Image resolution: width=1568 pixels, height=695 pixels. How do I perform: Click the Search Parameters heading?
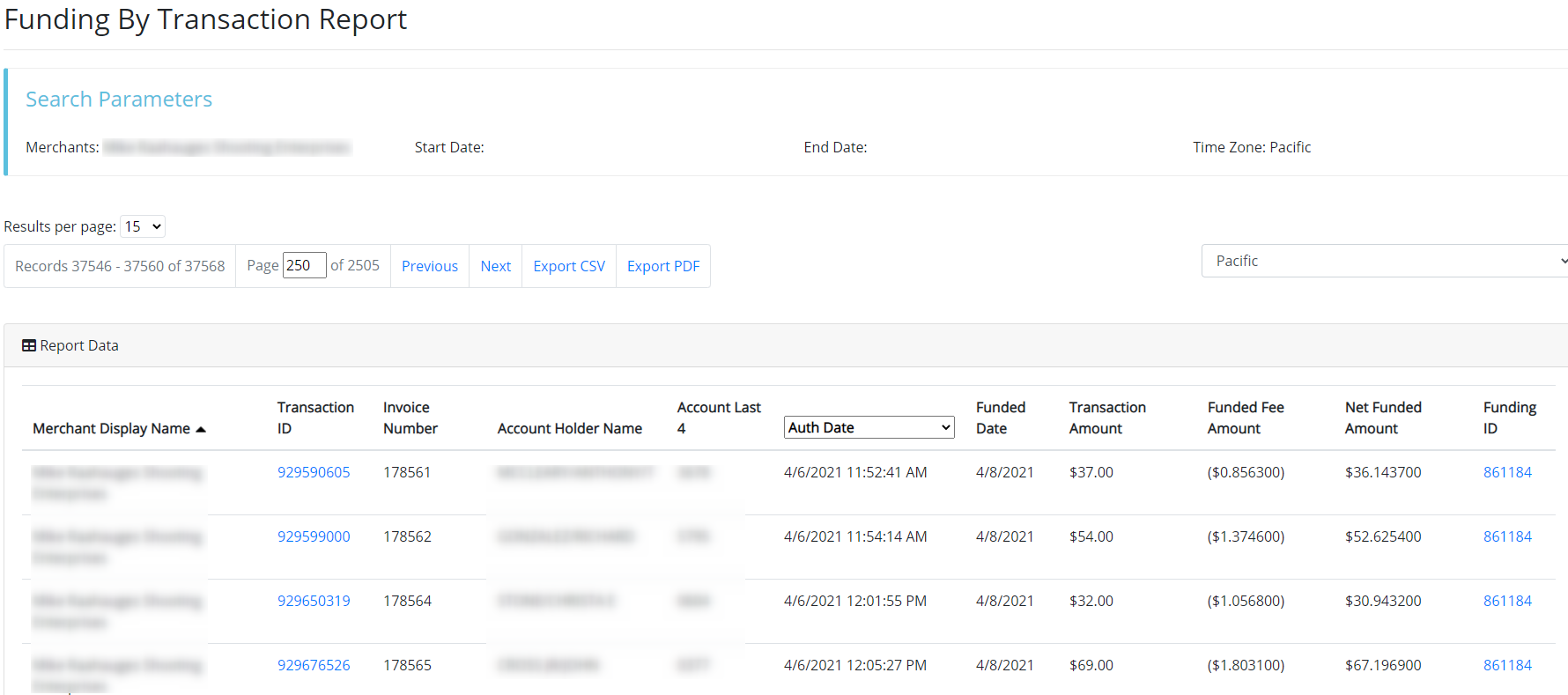(x=119, y=100)
